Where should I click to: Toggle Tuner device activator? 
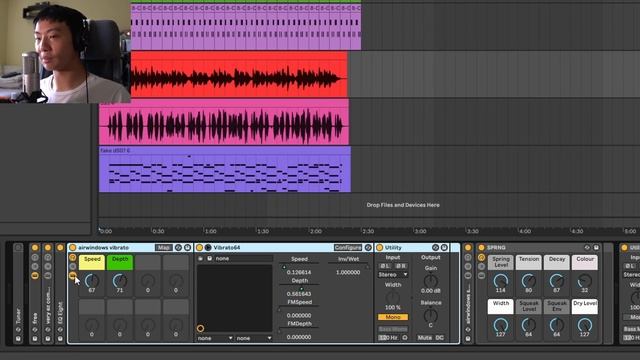click(18, 248)
